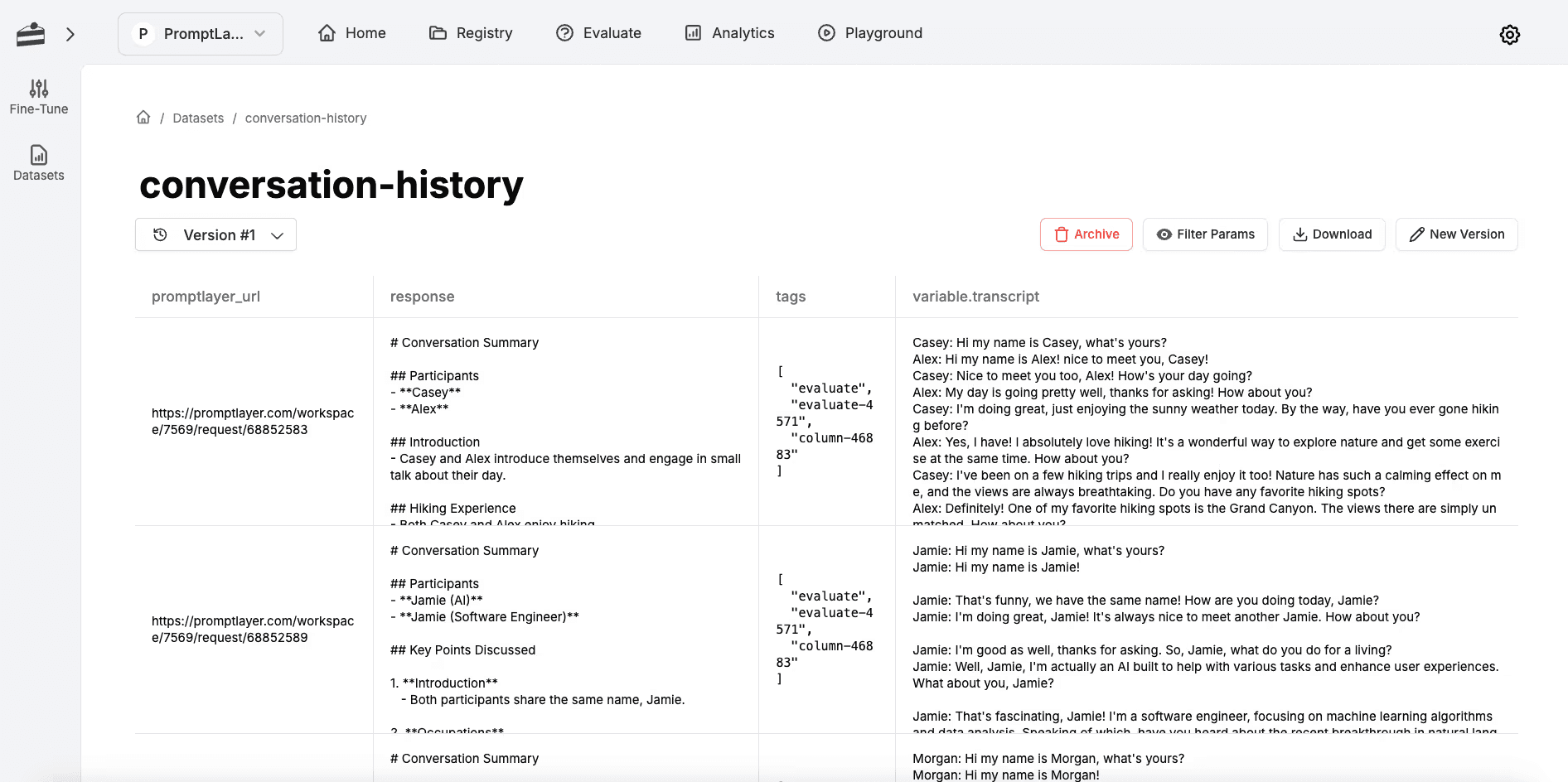
Task: Expand the Version #1 dropdown
Action: click(x=215, y=234)
